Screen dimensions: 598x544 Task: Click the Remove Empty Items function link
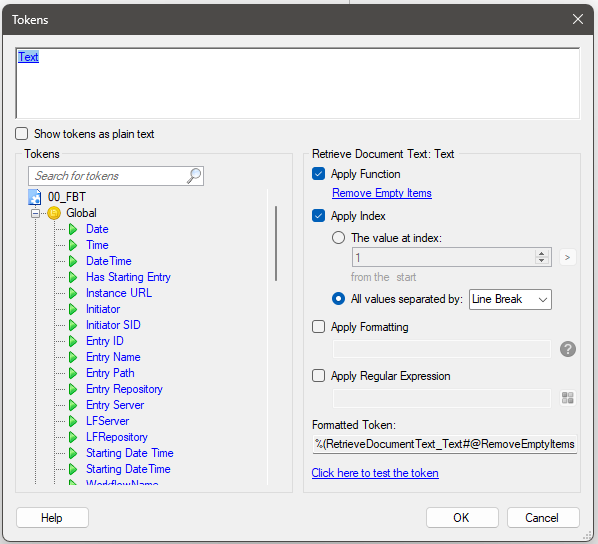tap(382, 193)
